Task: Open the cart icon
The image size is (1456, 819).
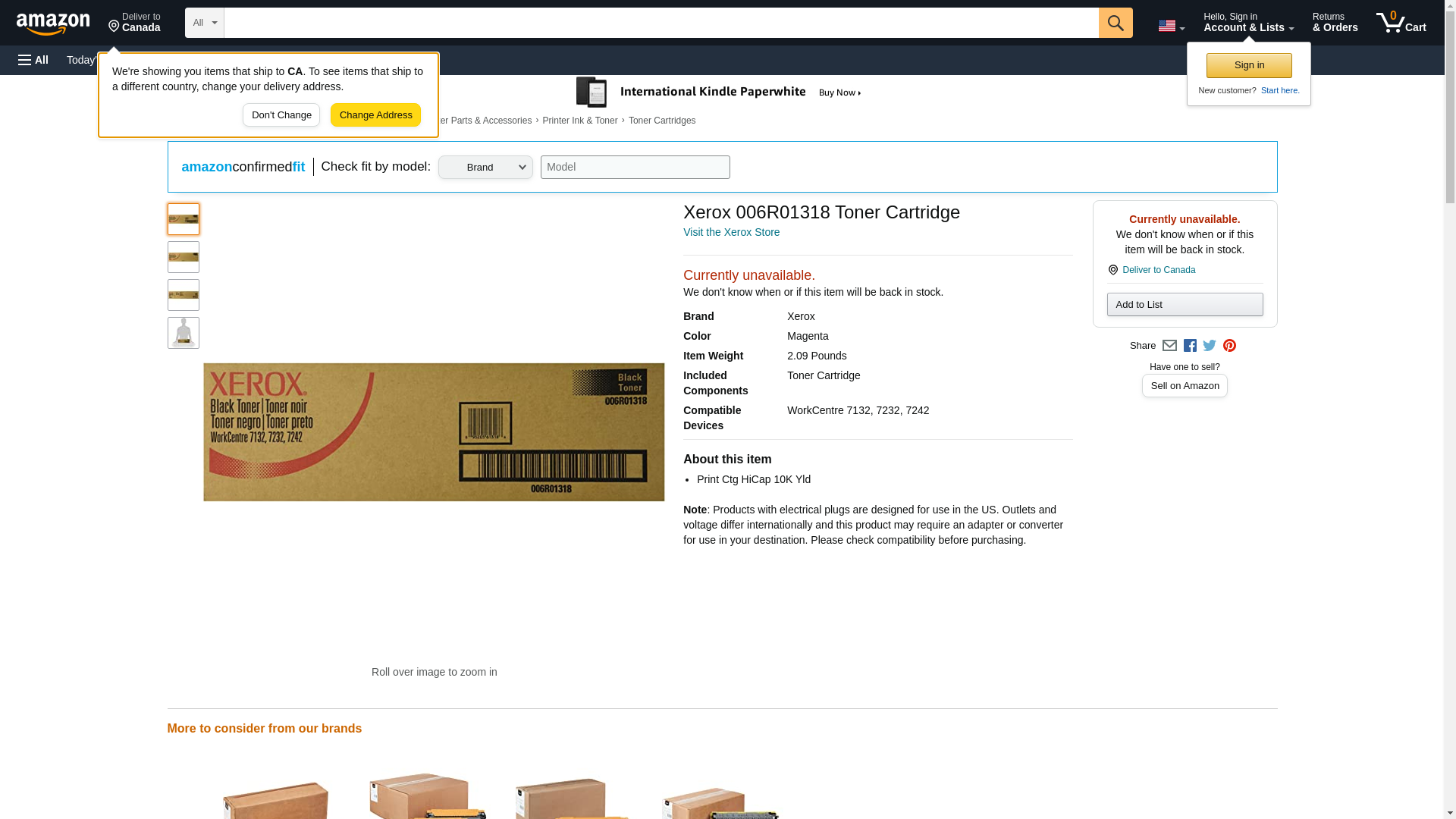Action: (x=1401, y=23)
